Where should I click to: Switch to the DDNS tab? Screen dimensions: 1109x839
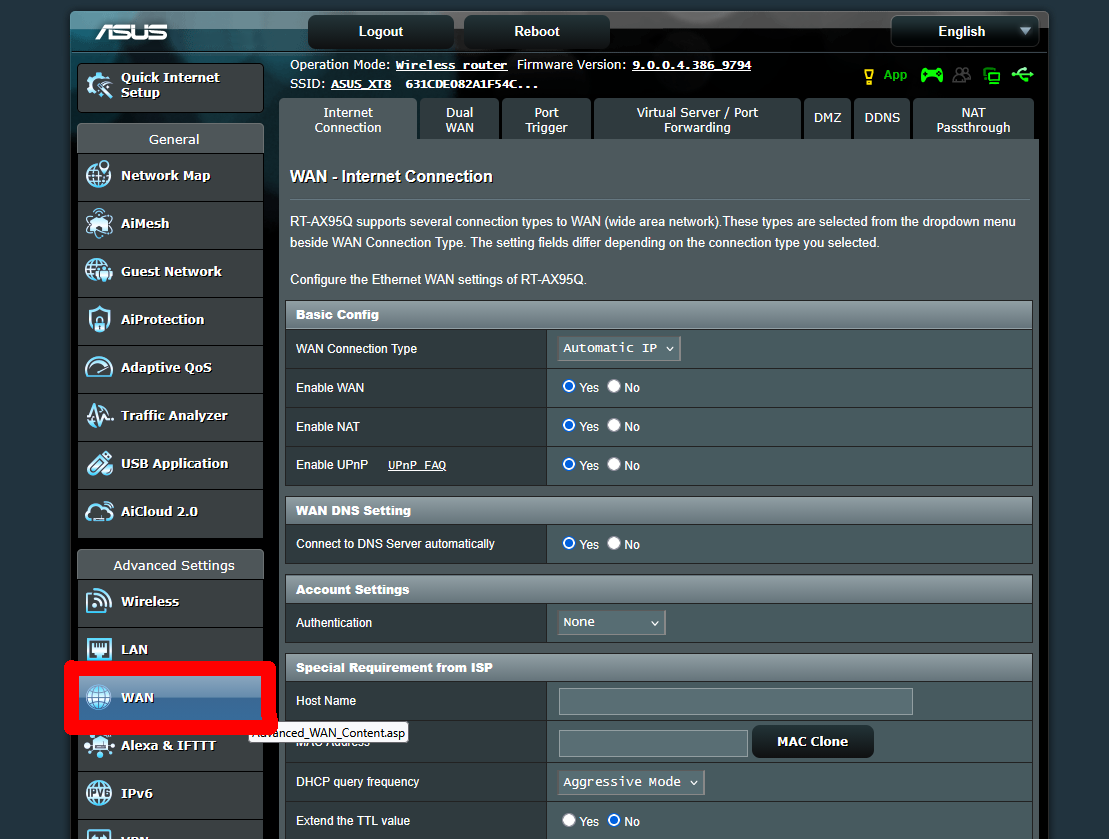(882, 118)
